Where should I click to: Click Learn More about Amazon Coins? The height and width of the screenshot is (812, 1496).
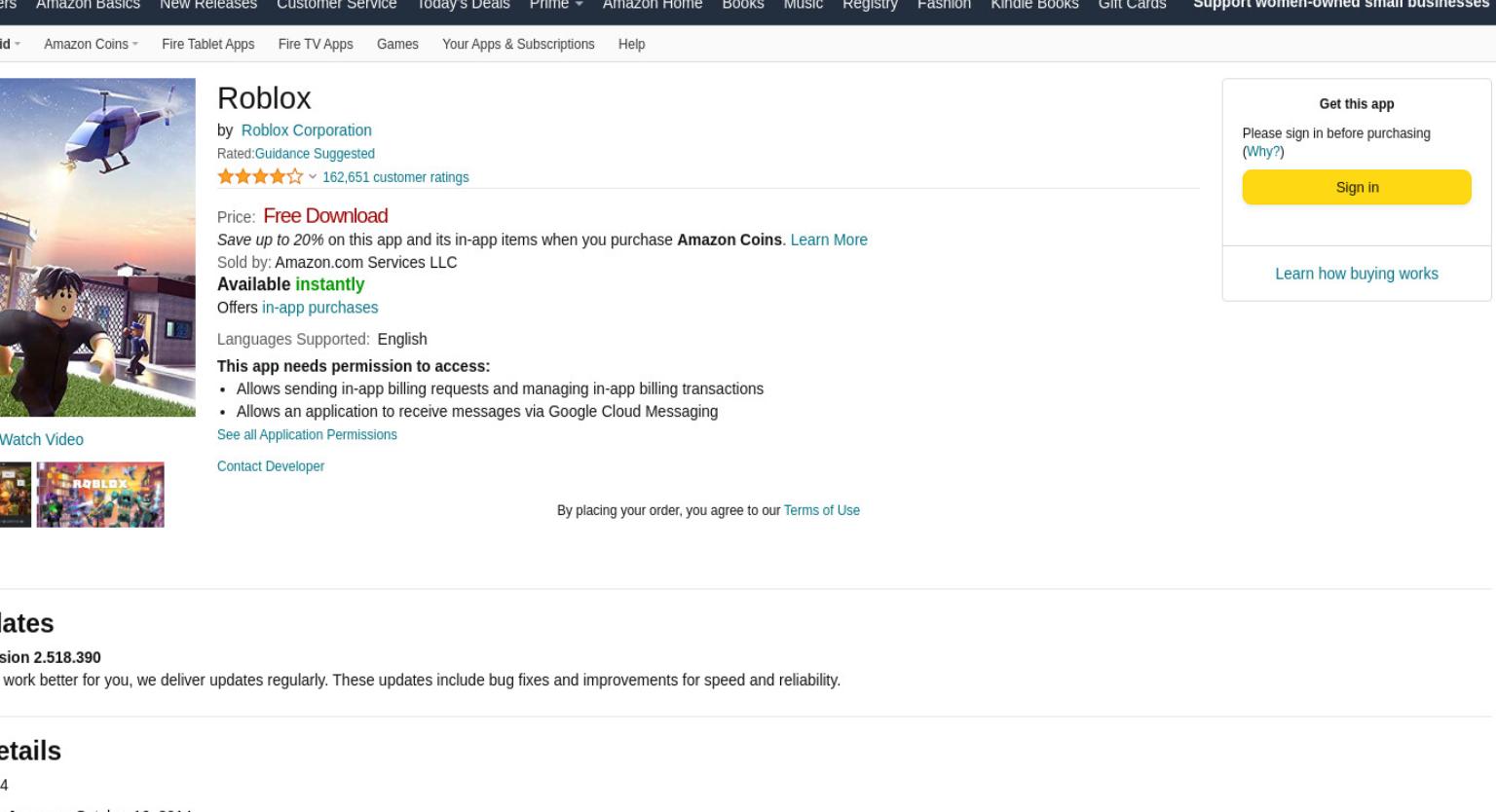(x=829, y=240)
